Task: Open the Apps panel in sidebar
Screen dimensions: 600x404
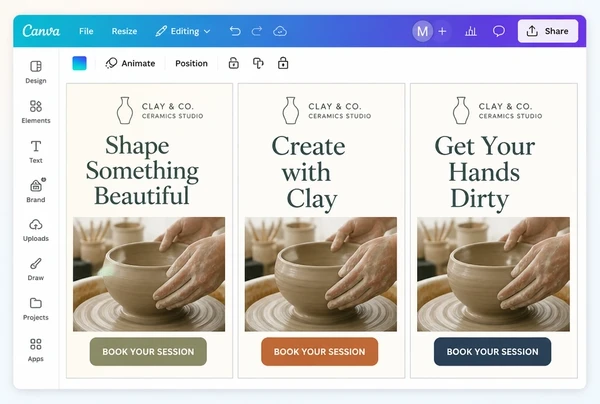Action: [36, 350]
